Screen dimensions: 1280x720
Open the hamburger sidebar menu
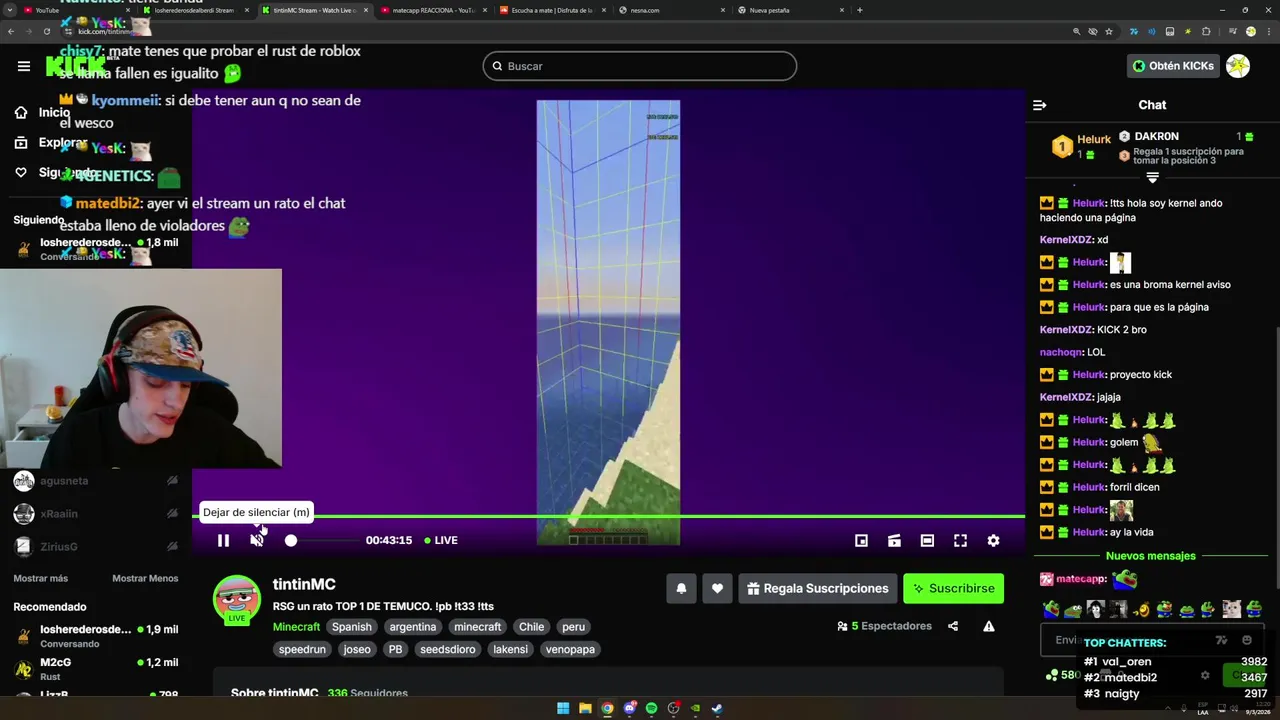pyautogui.click(x=24, y=66)
